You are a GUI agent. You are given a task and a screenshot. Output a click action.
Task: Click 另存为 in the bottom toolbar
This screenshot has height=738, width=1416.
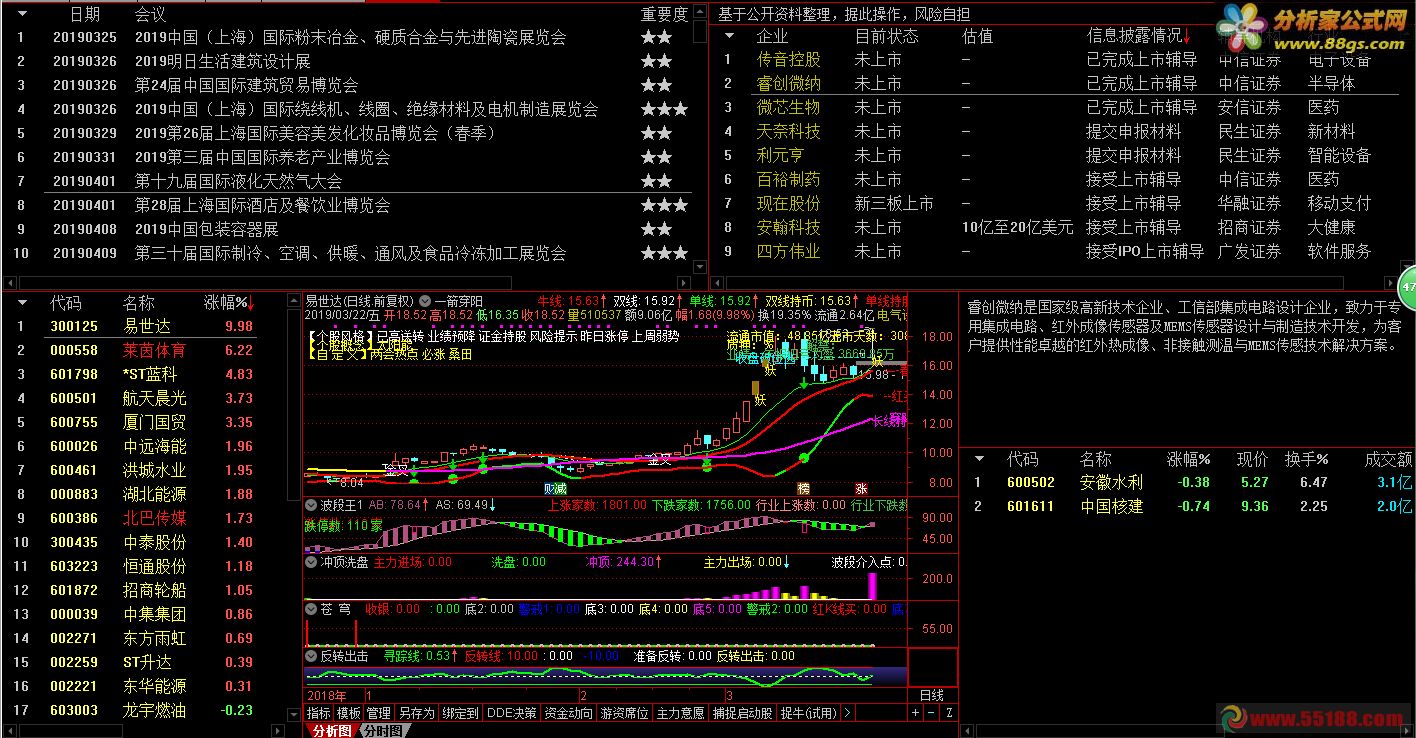(416, 713)
